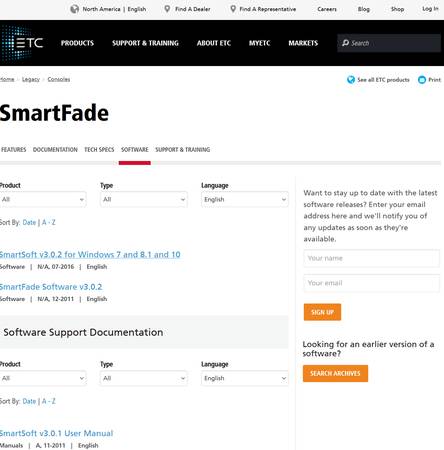The height and width of the screenshot is (450, 444).
Task: Click the Your name field
Action: click(371, 258)
